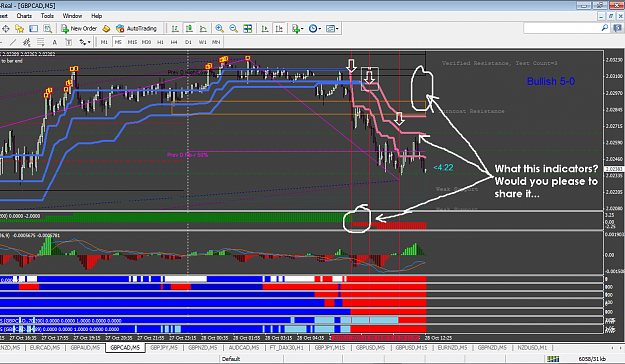Viewport: 625px width, 364px height.
Task: Zoom in on the chart
Action: (x=219, y=29)
